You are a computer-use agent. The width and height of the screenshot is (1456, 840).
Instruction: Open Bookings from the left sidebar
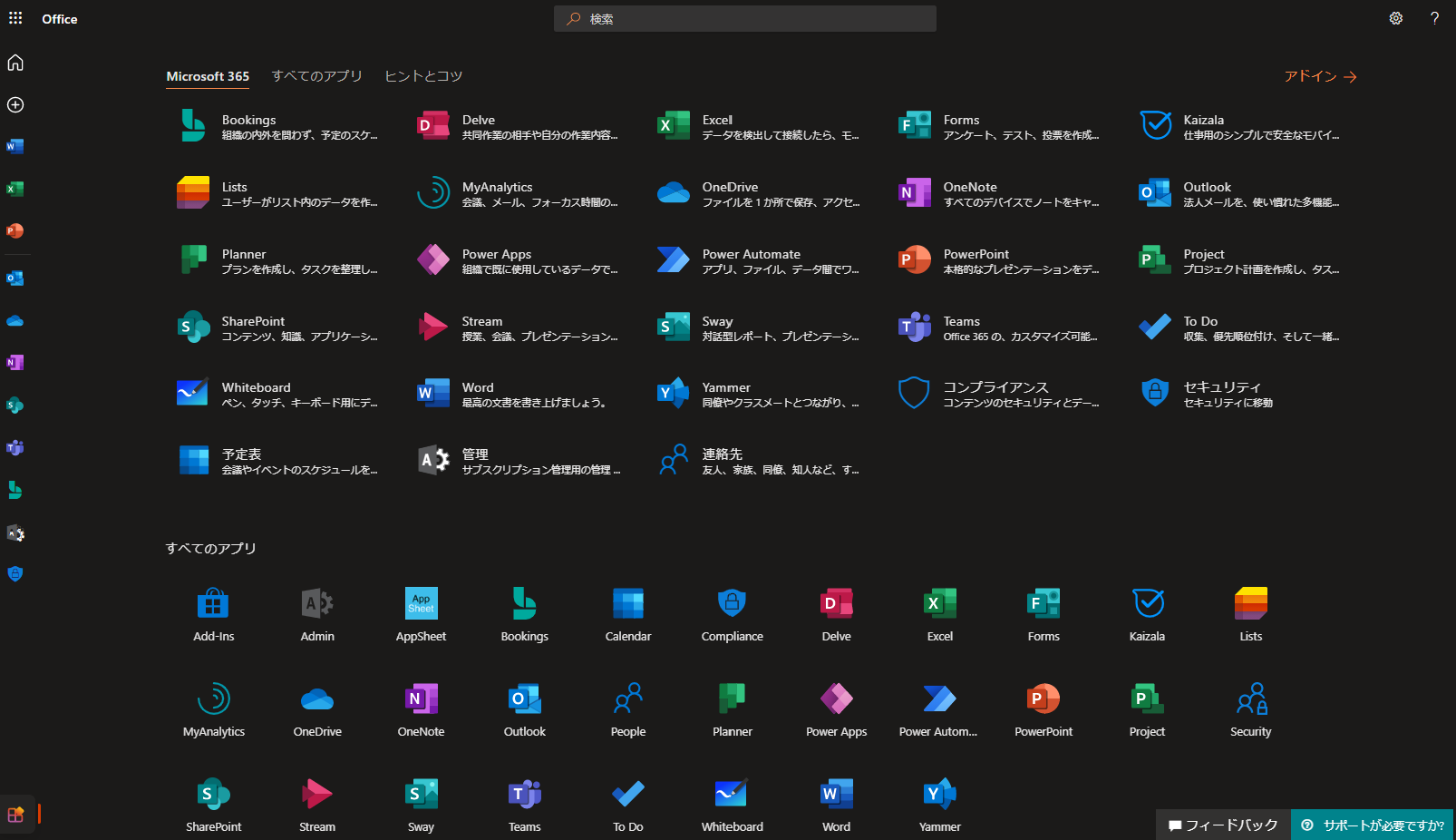click(15, 490)
